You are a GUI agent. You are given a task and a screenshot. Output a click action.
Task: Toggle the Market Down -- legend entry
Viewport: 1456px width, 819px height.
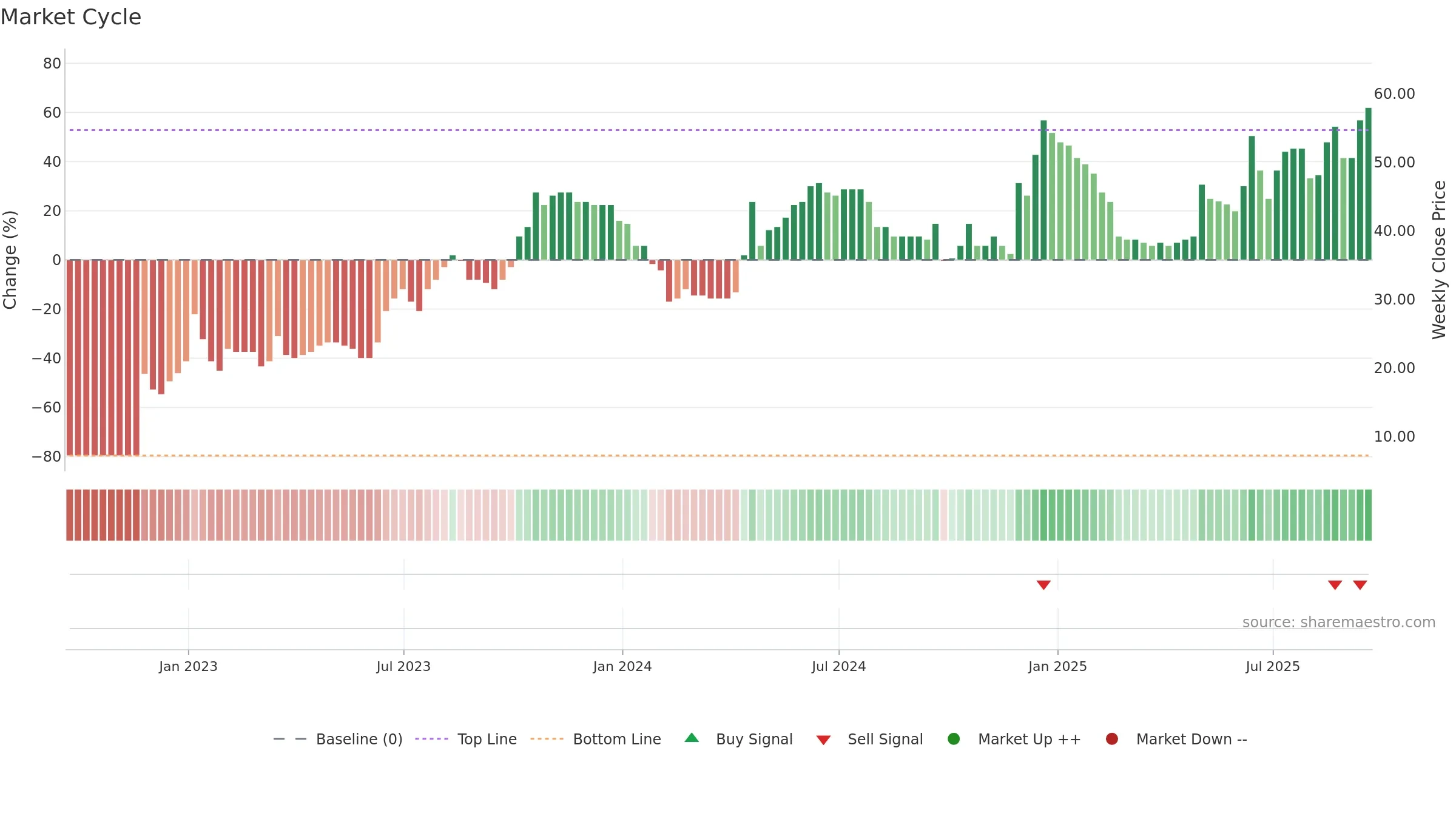(1176, 739)
